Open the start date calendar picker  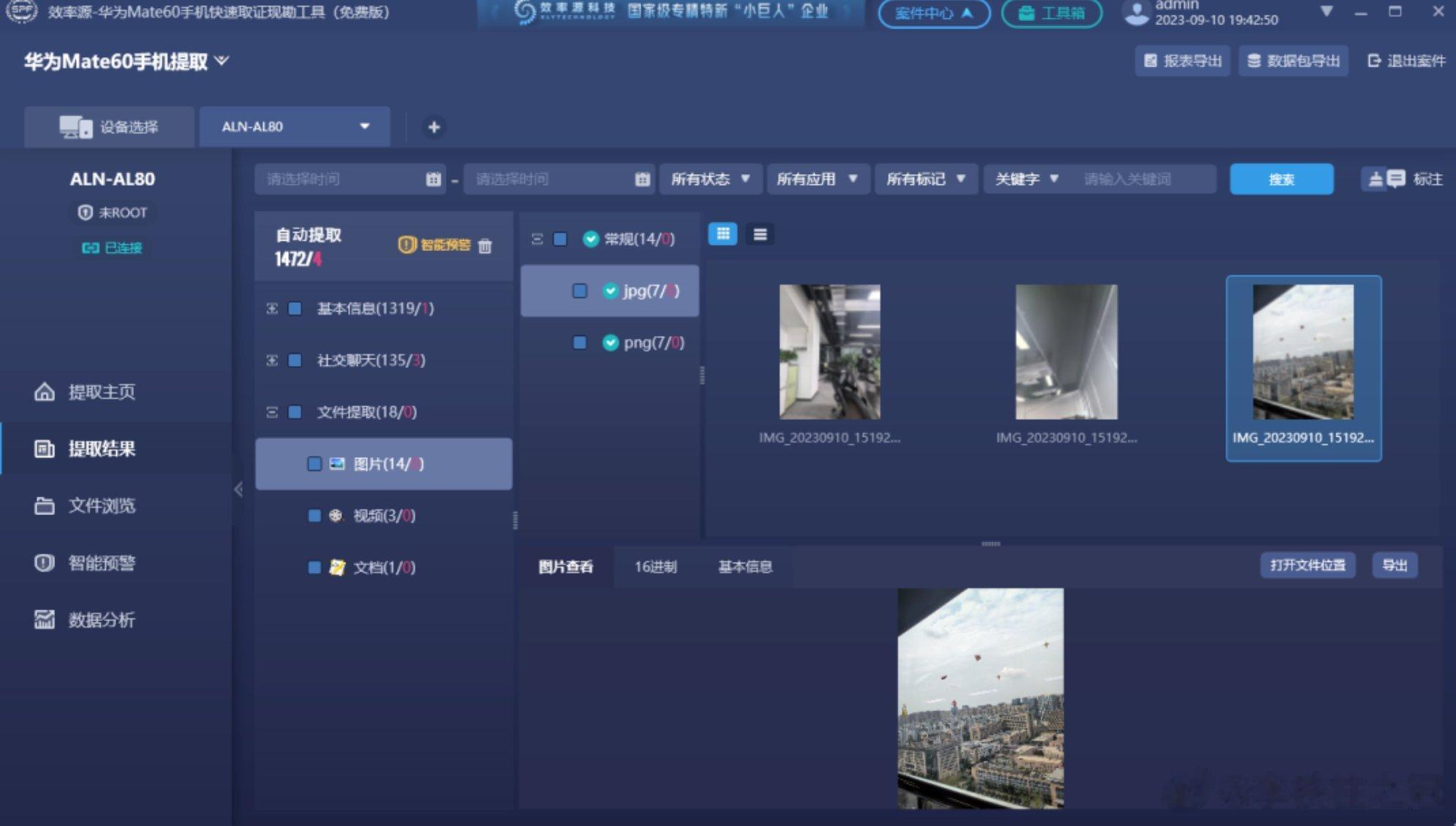(x=433, y=179)
